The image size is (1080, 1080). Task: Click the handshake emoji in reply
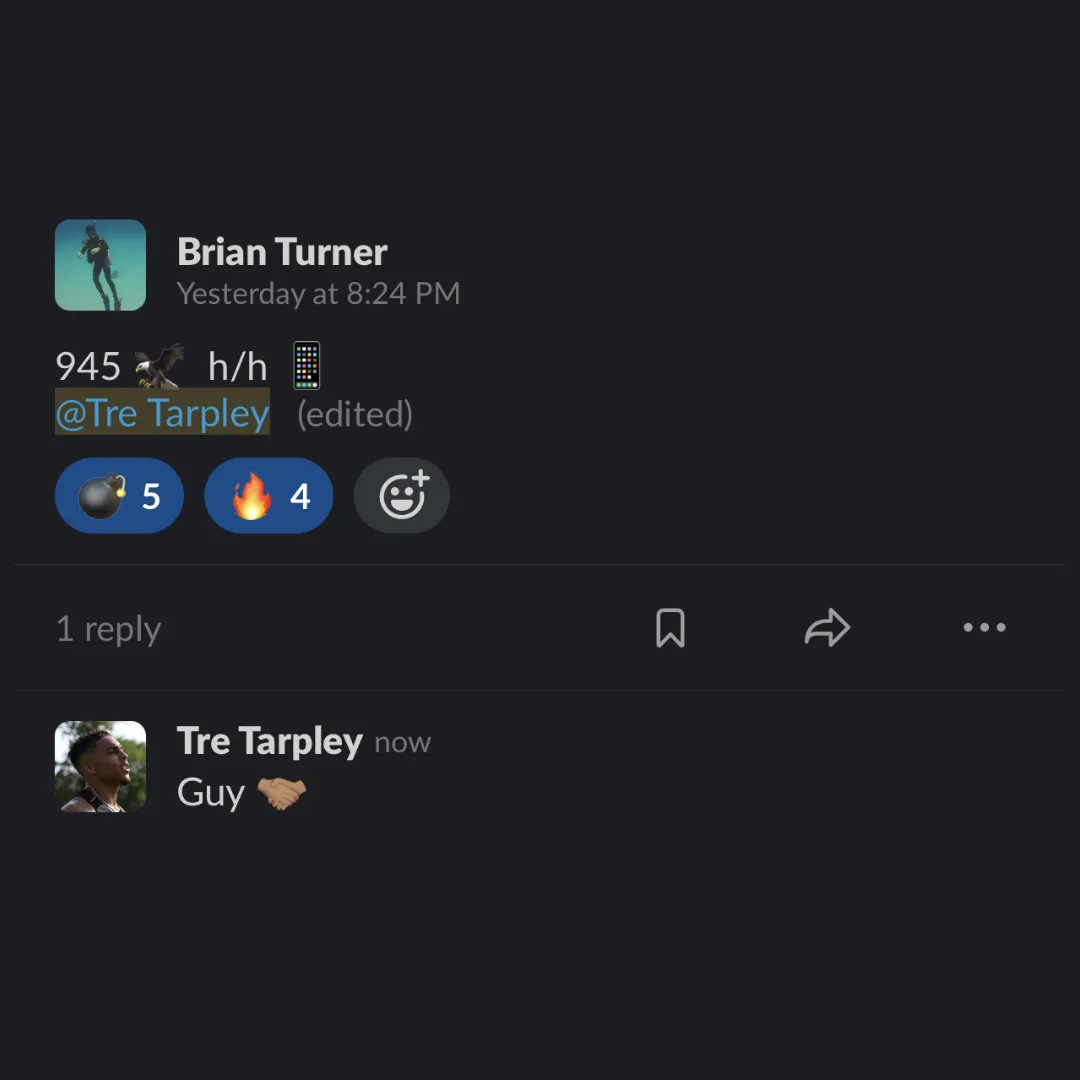[282, 793]
